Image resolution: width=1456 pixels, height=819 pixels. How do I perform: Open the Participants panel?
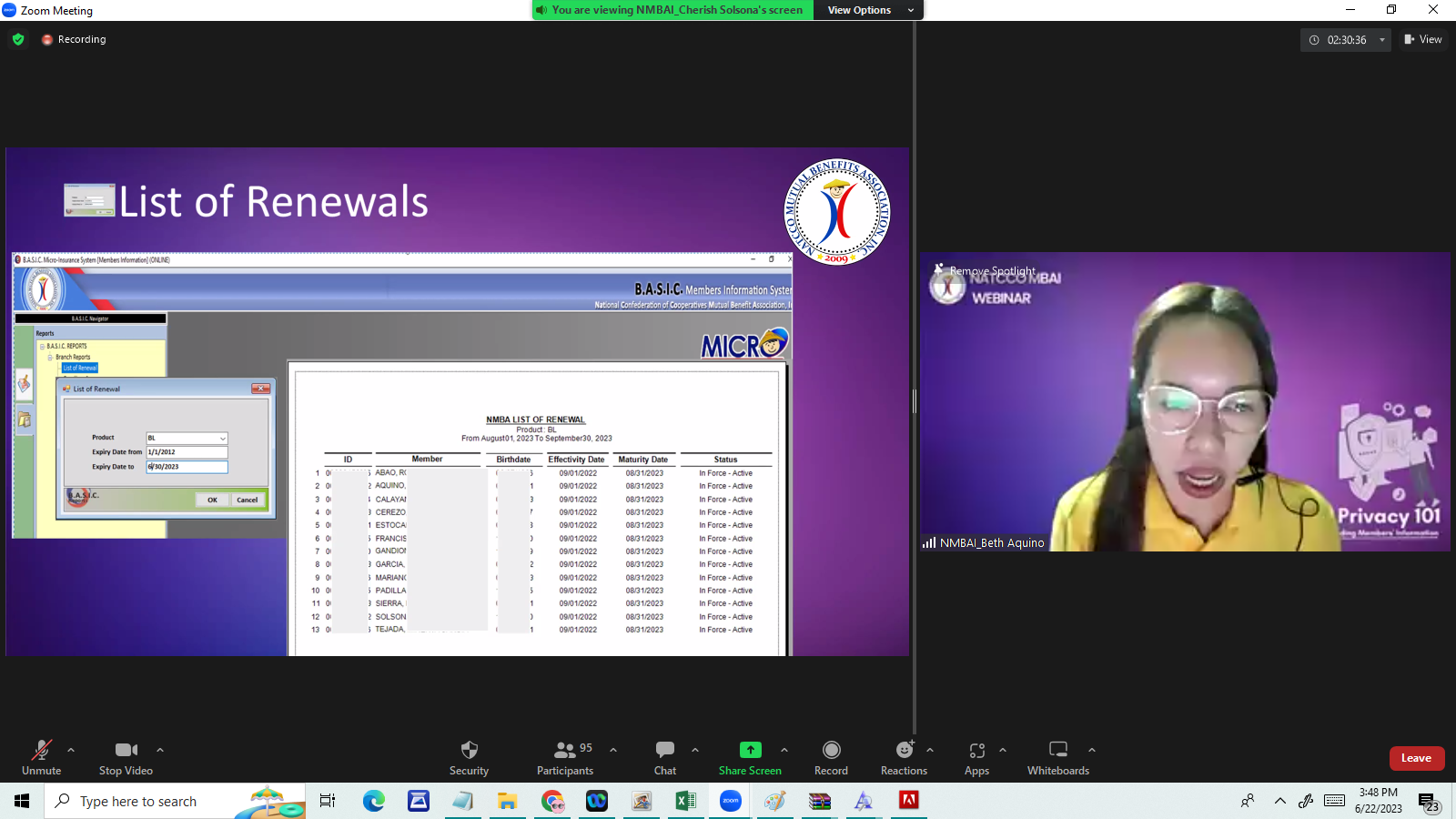tap(565, 757)
